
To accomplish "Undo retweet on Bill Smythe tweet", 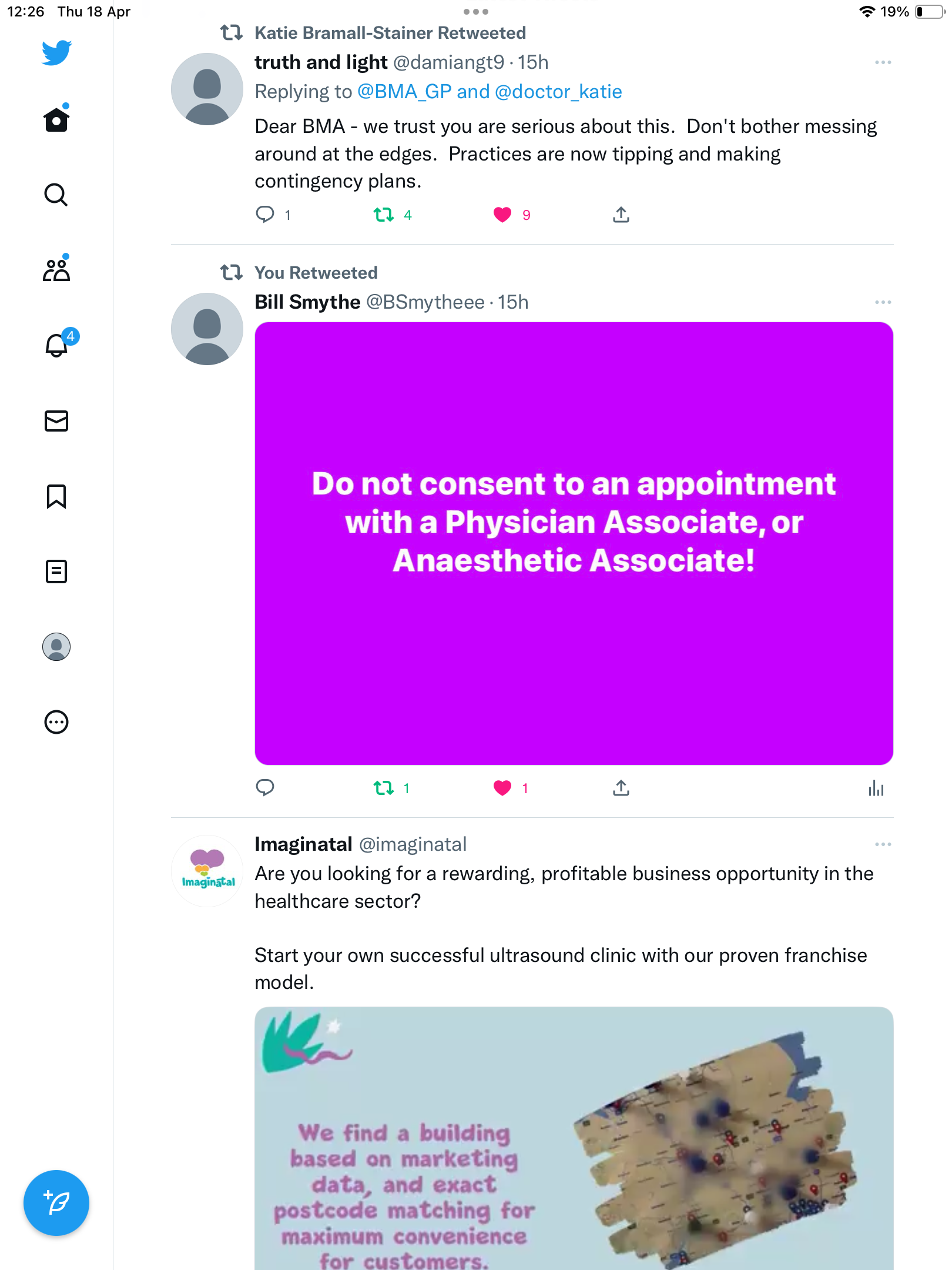I will click(384, 788).
